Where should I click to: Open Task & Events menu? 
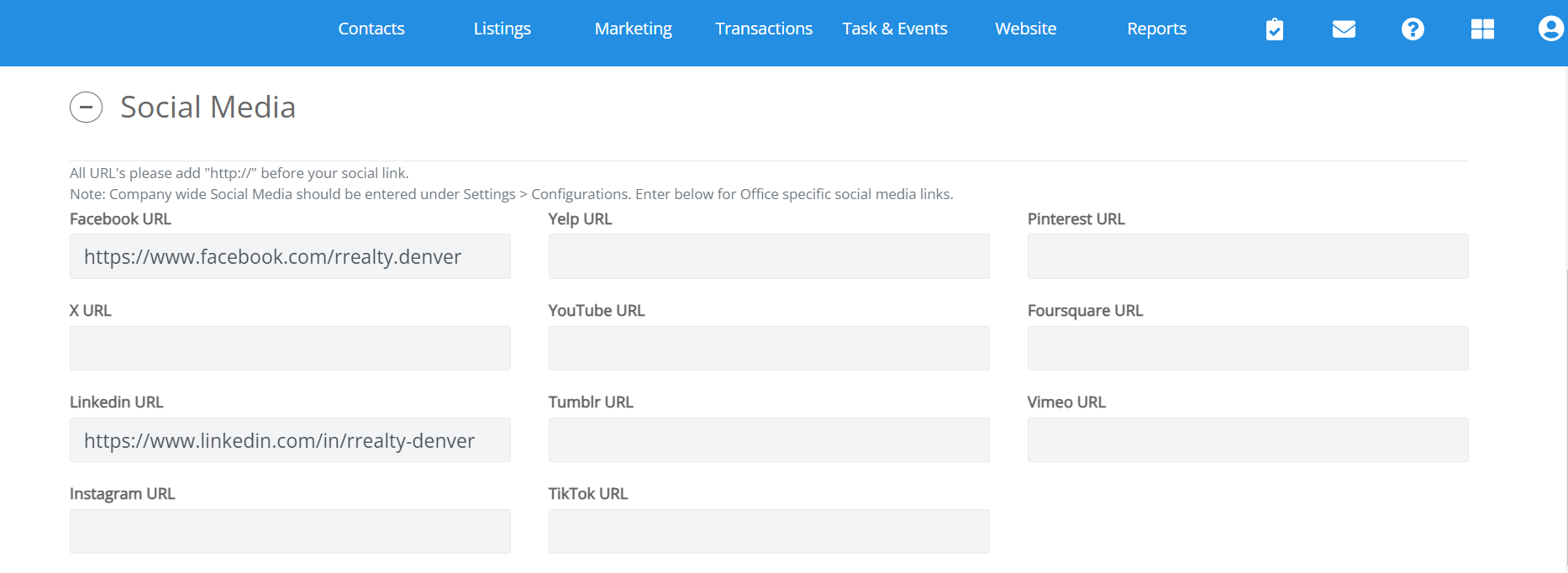tap(894, 29)
